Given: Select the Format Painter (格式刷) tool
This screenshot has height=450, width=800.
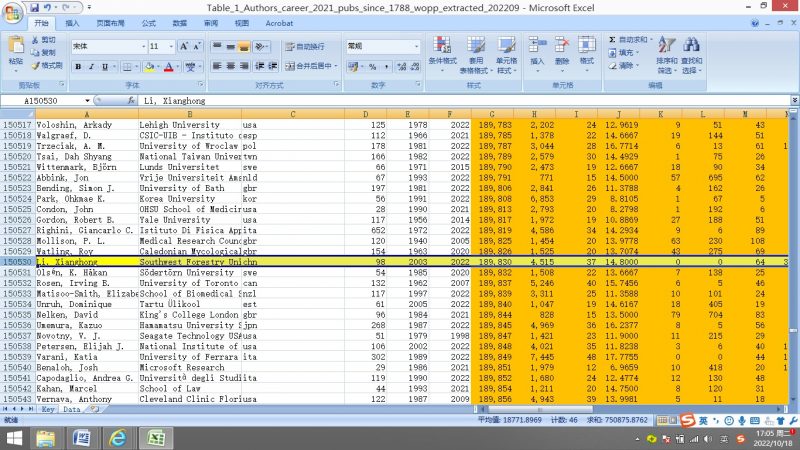Looking at the screenshot, I should point(43,65).
